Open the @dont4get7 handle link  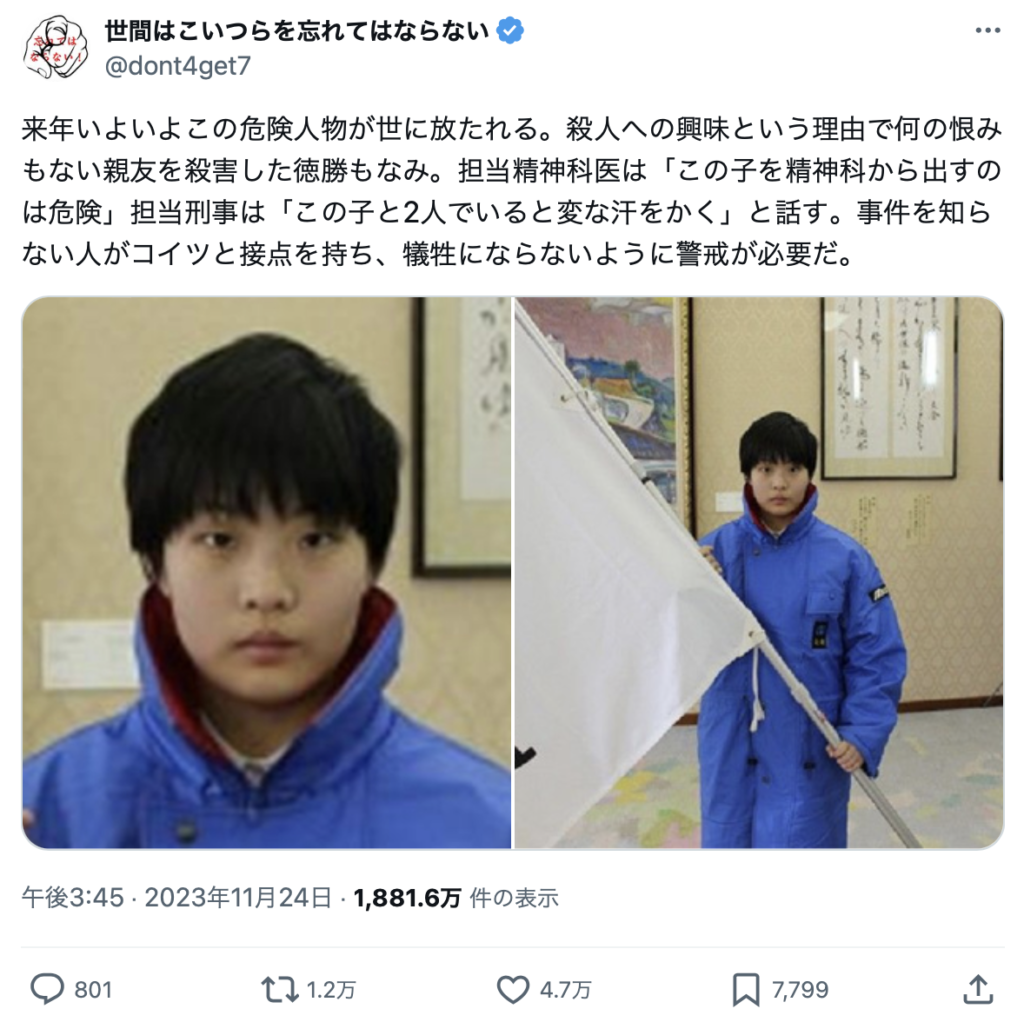178,66
